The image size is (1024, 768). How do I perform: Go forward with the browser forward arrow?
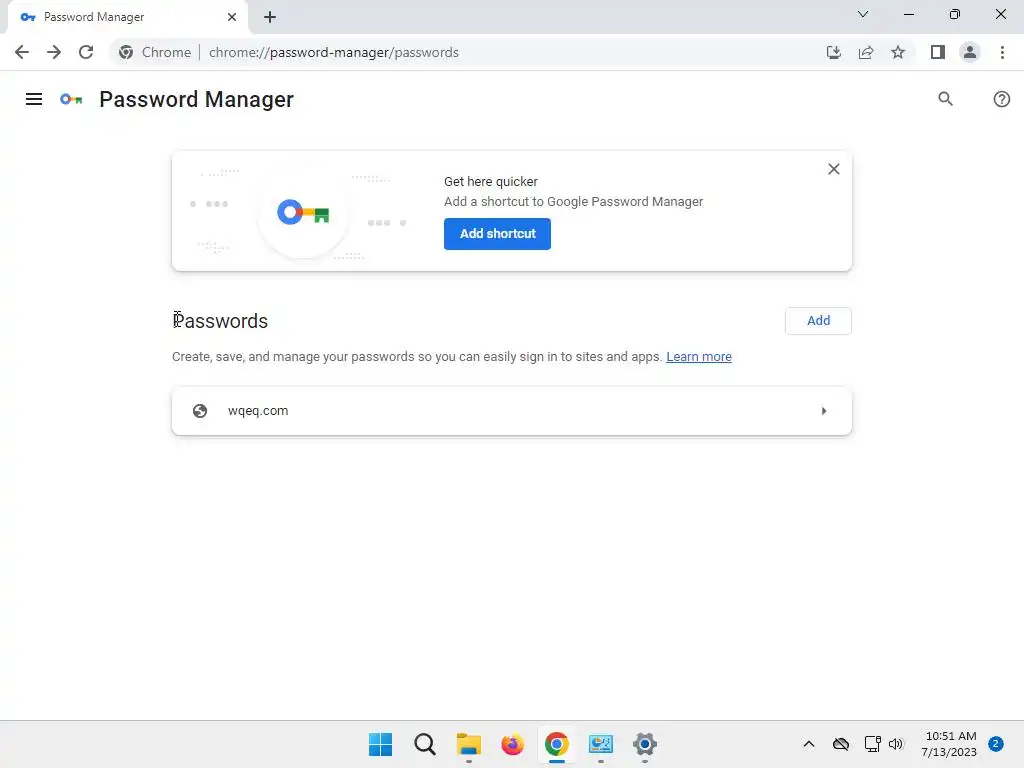click(x=54, y=52)
